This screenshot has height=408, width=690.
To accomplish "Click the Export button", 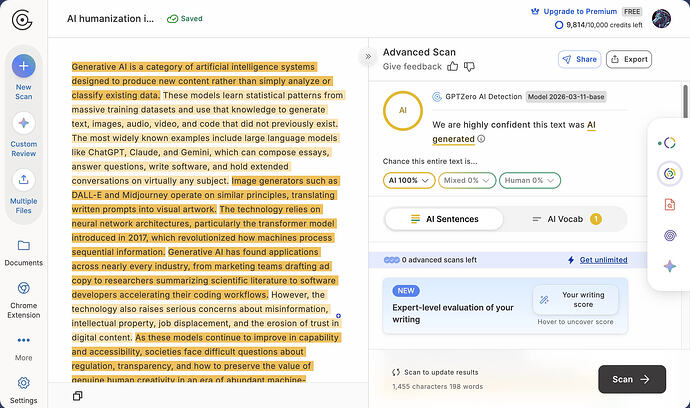I will point(629,59).
